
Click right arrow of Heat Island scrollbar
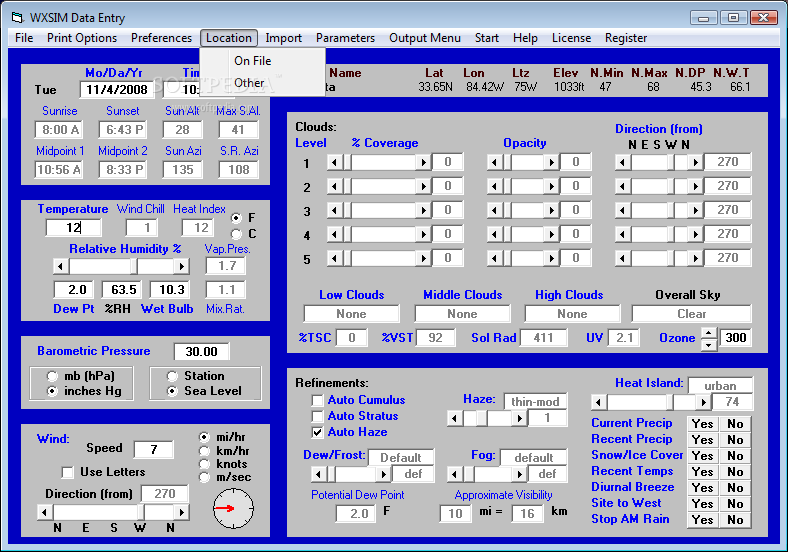tap(704, 402)
